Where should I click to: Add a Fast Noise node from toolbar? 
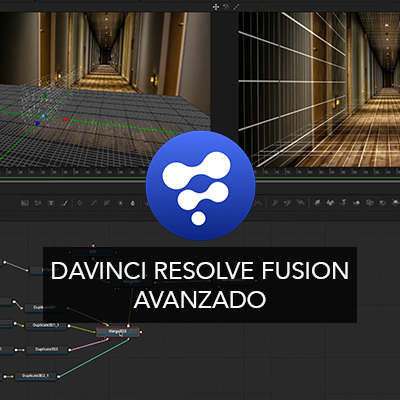tap(38, 203)
